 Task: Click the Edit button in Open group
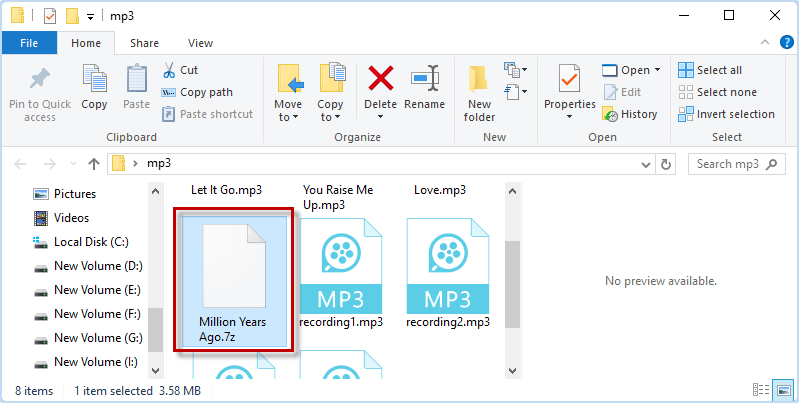[622, 92]
